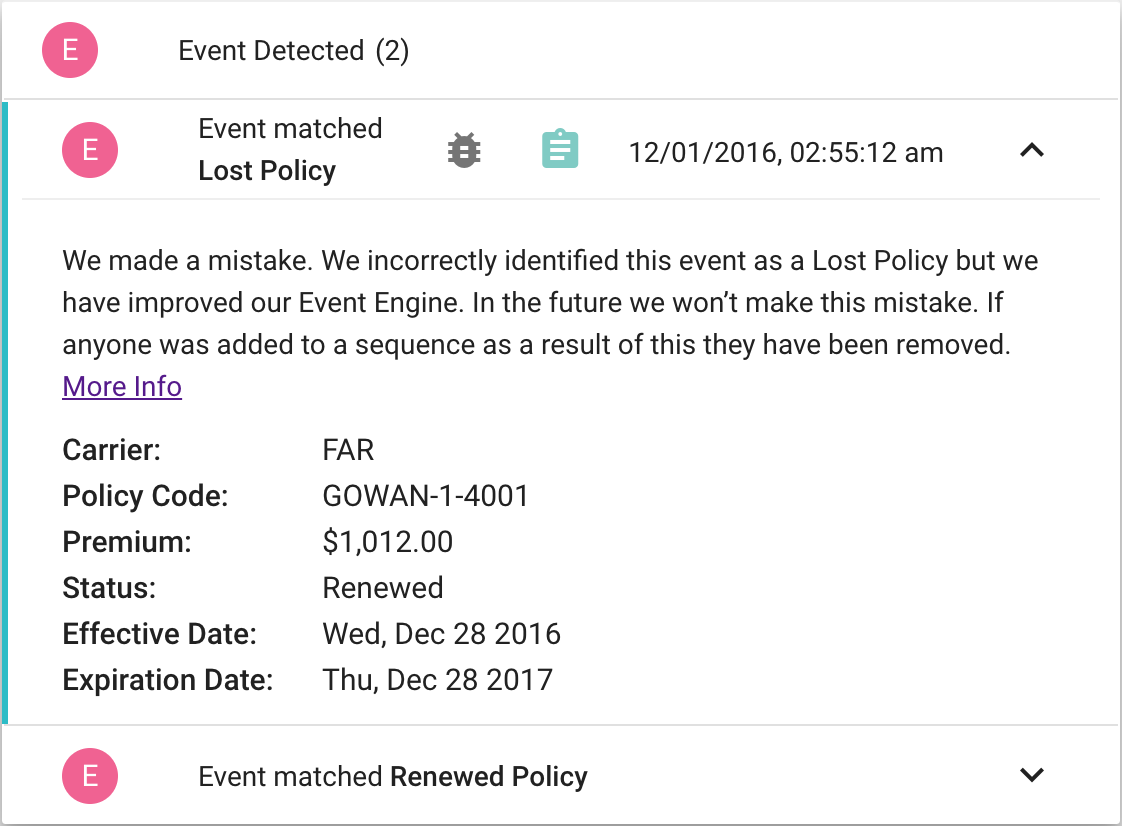1122x826 pixels.
Task: Click the Renewed status value
Action: coord(383,588)
